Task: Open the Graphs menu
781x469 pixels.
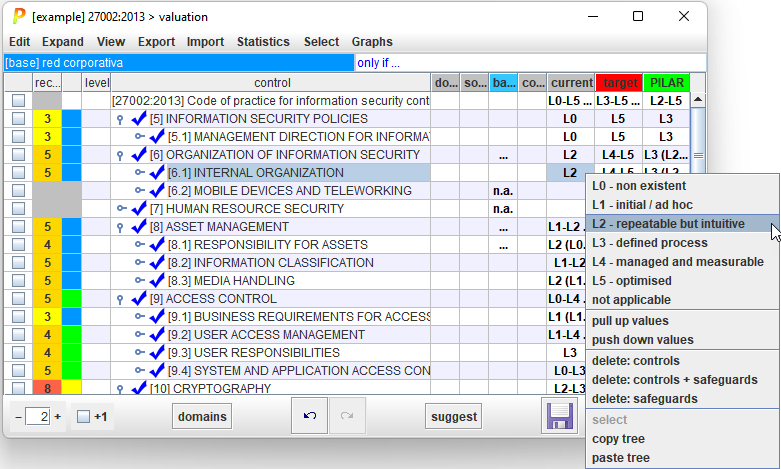Action: pos(372,42)
